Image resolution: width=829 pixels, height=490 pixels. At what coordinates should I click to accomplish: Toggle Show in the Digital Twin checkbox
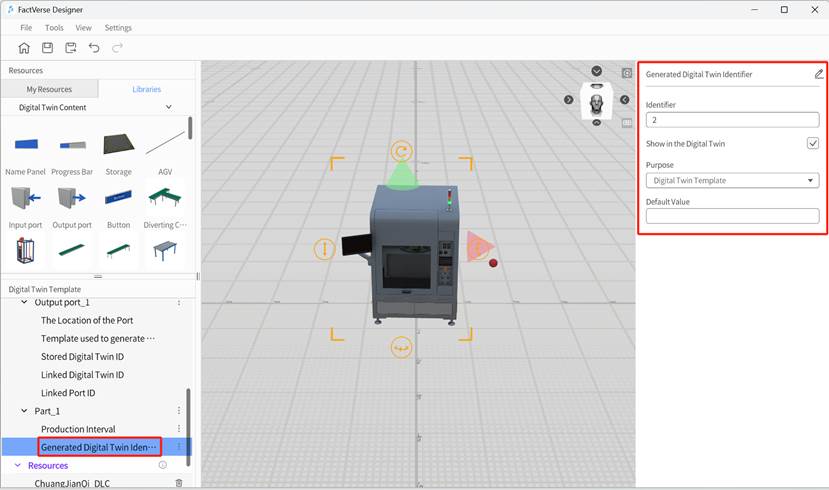813,143
